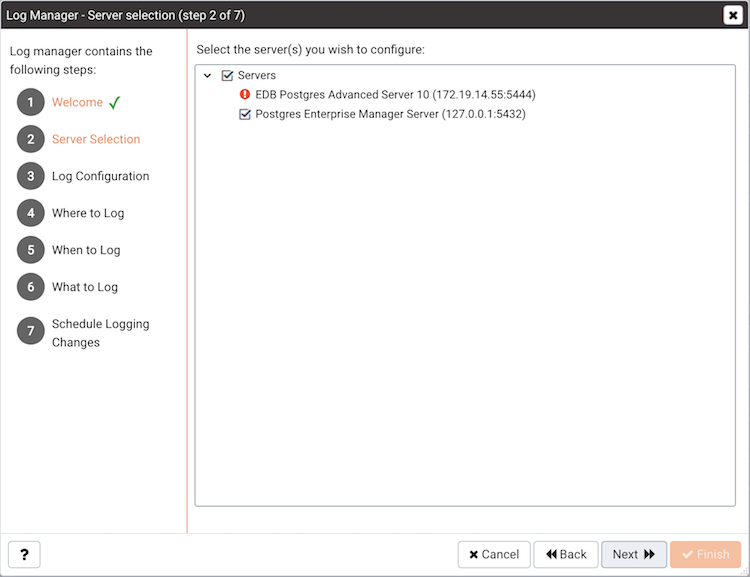Uncheck Postgres Enterprise Manager Server checkbox
The height and width of the screenshot is (577, 750).
[245, 114]
